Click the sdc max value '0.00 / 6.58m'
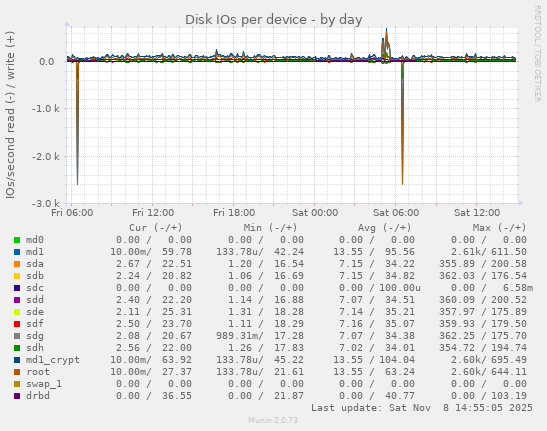This screenshot has height=431, width=547. pyautogui.click(x=492, y=288)
